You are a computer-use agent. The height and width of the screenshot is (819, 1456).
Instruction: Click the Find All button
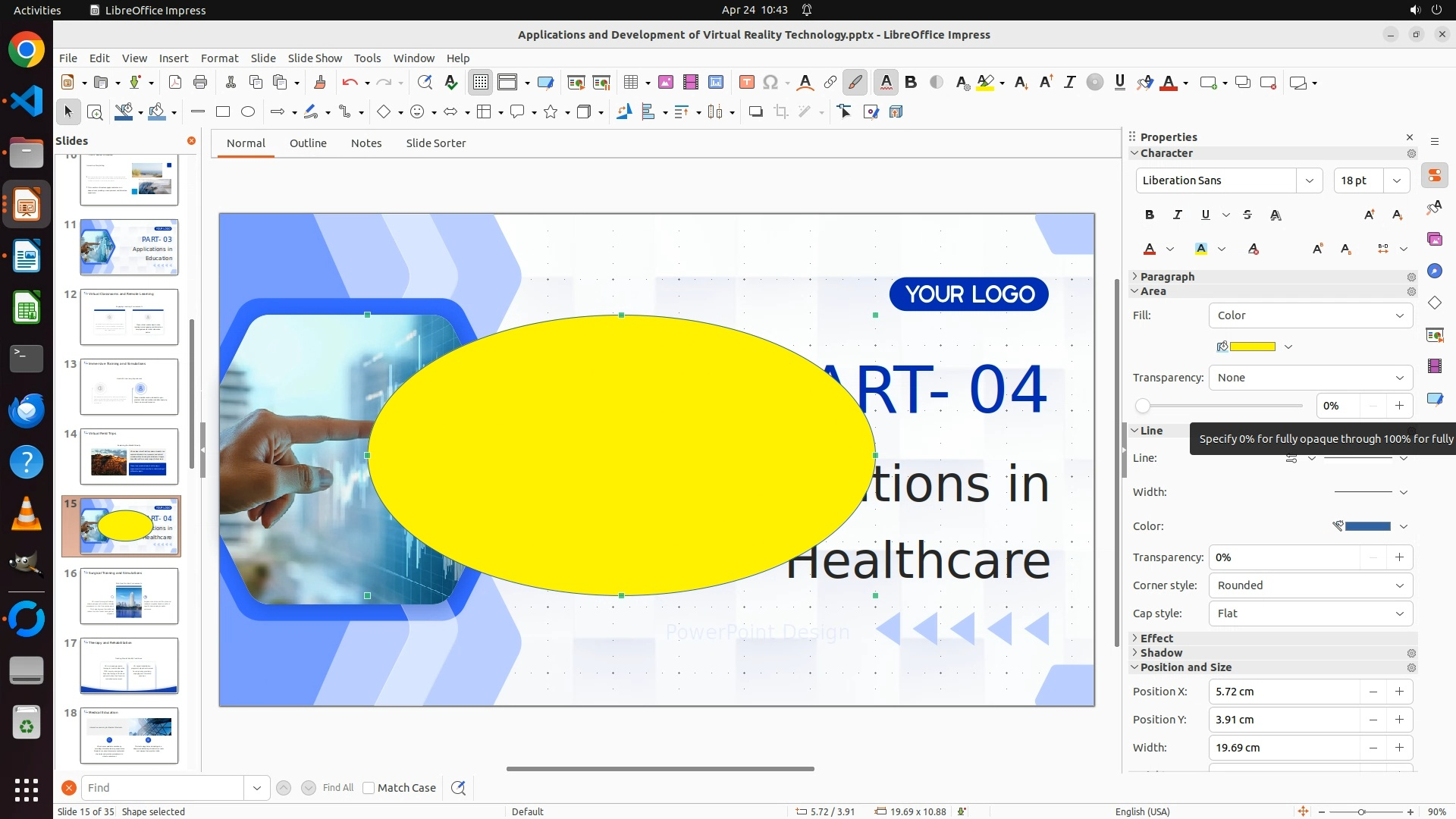337,788
